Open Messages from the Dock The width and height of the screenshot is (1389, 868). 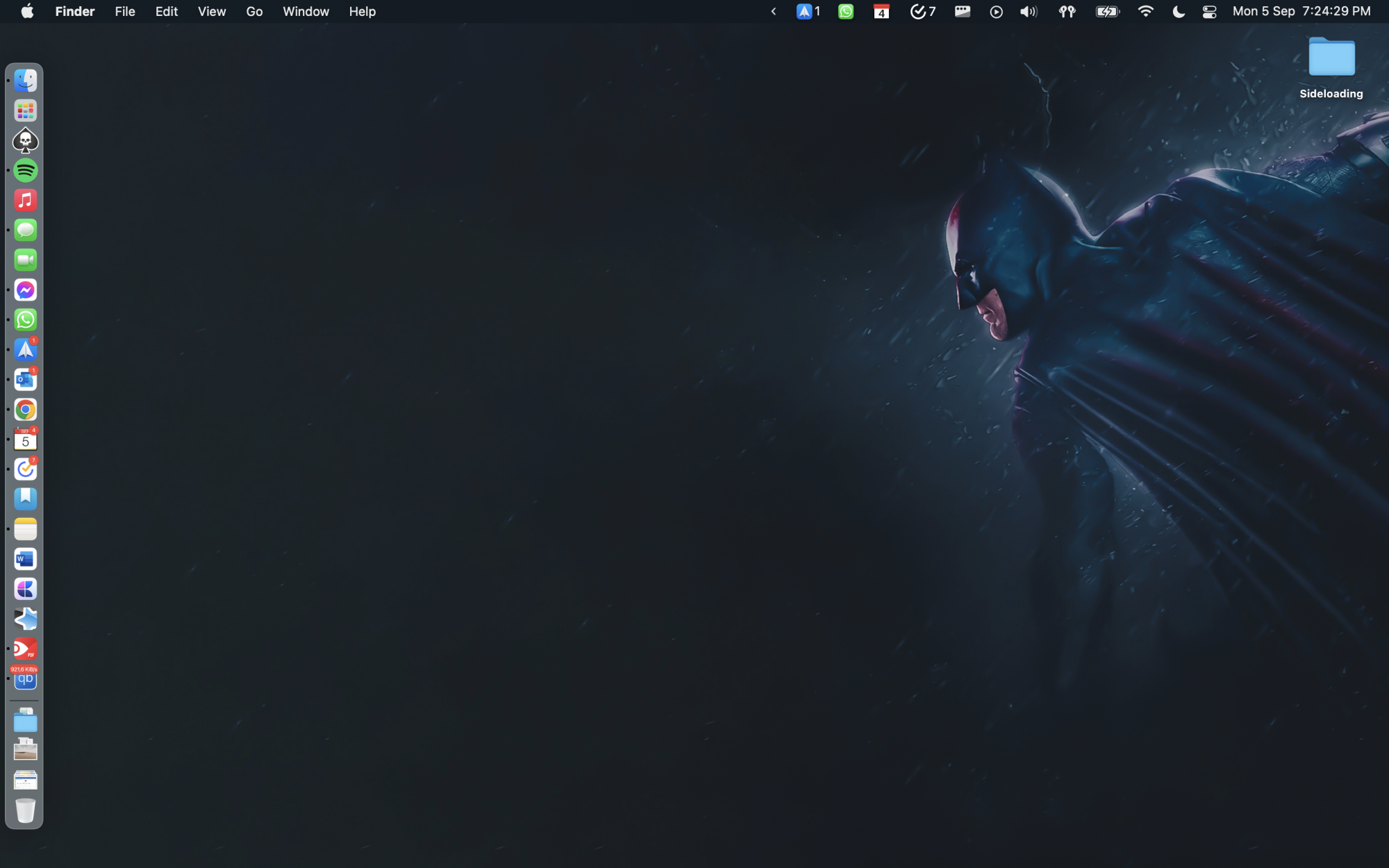tap(25, 230)
